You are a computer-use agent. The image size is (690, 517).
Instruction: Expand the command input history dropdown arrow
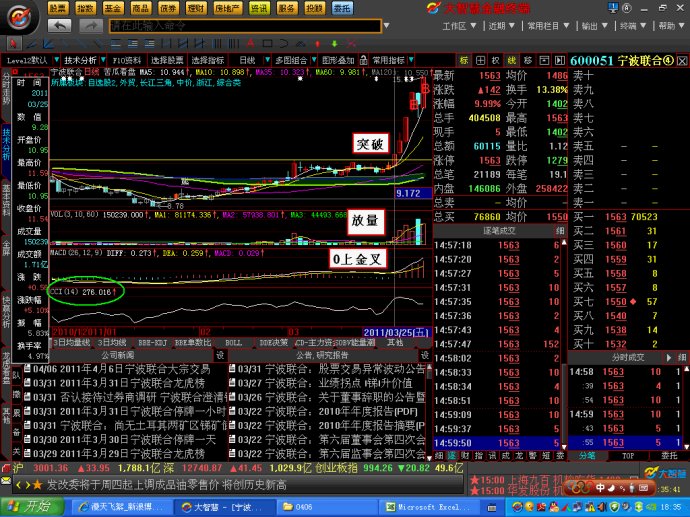386,26
